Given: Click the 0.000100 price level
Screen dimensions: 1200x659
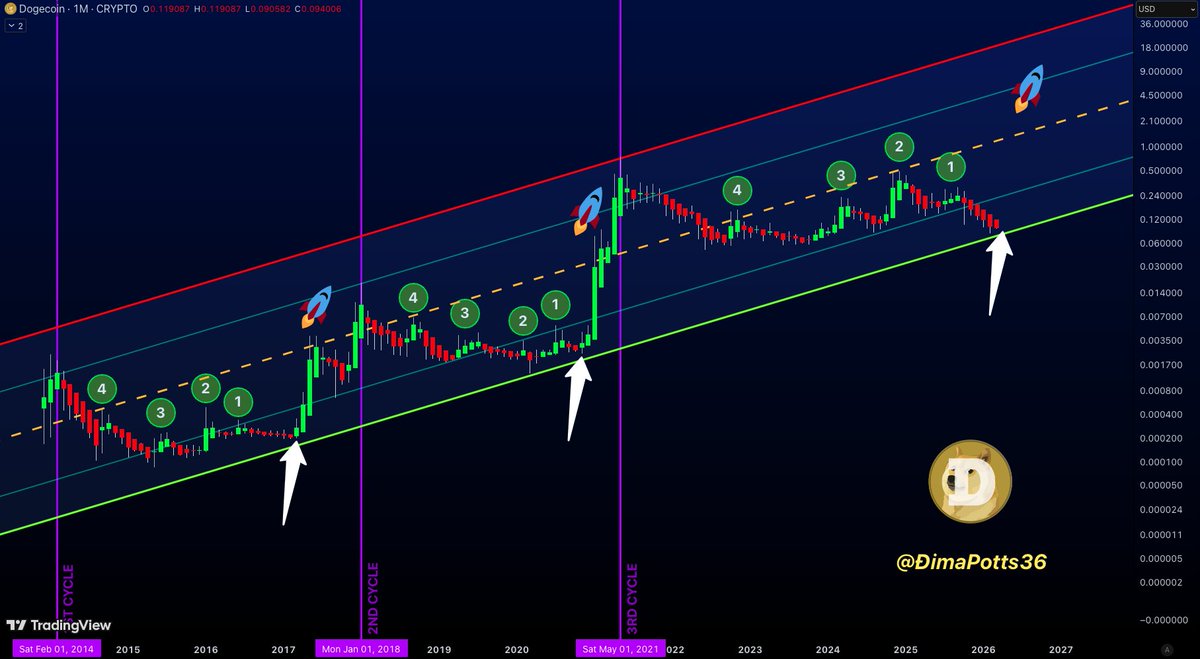Looking at the screenshot, I should [x=1162, y=462].
